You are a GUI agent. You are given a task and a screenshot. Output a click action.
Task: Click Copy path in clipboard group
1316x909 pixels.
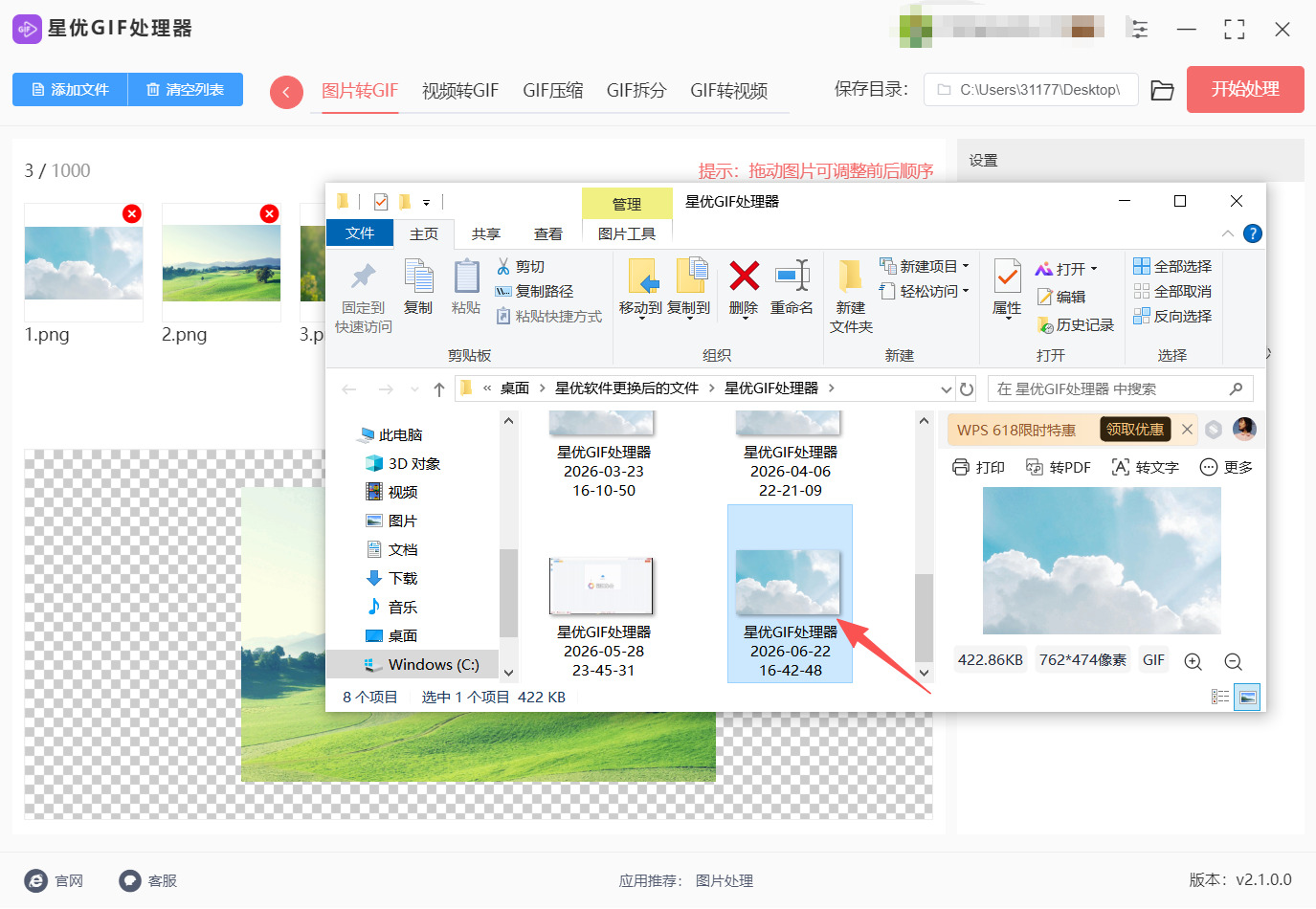(x=534, y=291)
